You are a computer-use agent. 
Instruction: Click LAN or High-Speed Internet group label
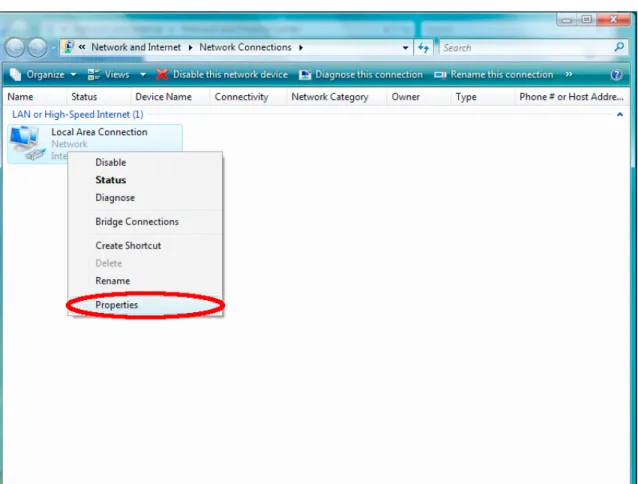click(x=78, y=114)
